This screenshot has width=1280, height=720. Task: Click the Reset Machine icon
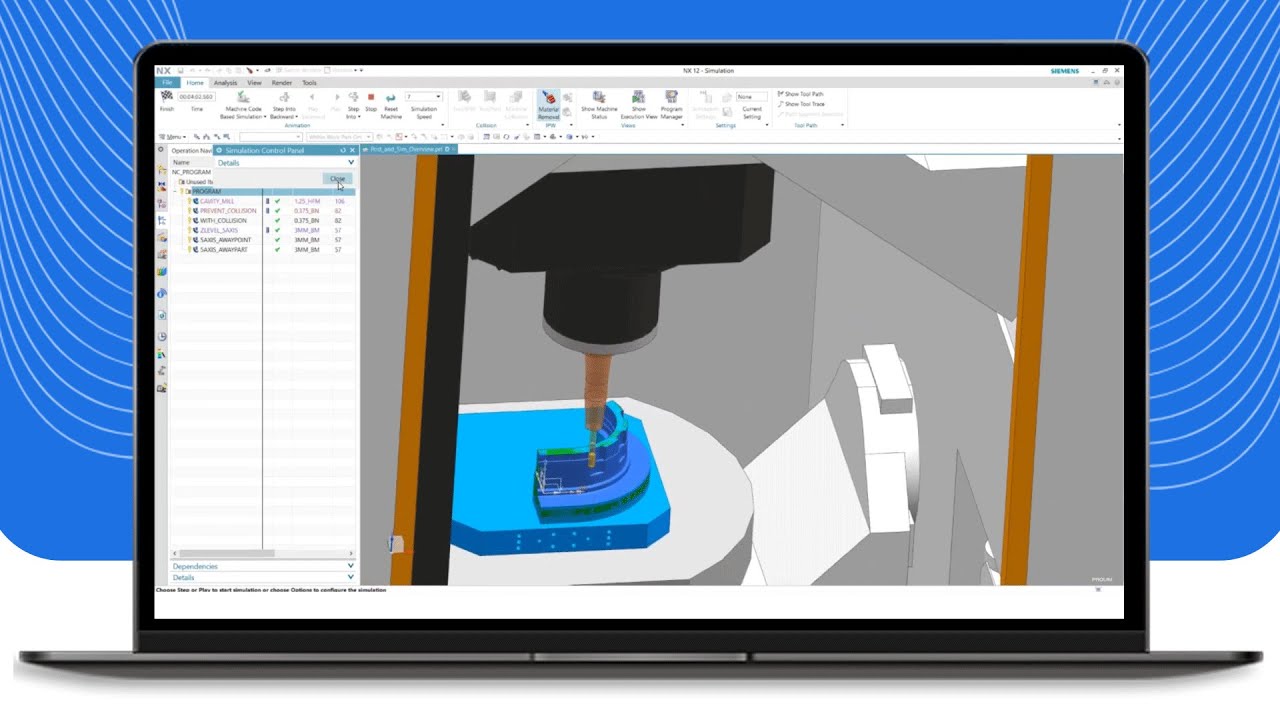(x=391, y=97)
